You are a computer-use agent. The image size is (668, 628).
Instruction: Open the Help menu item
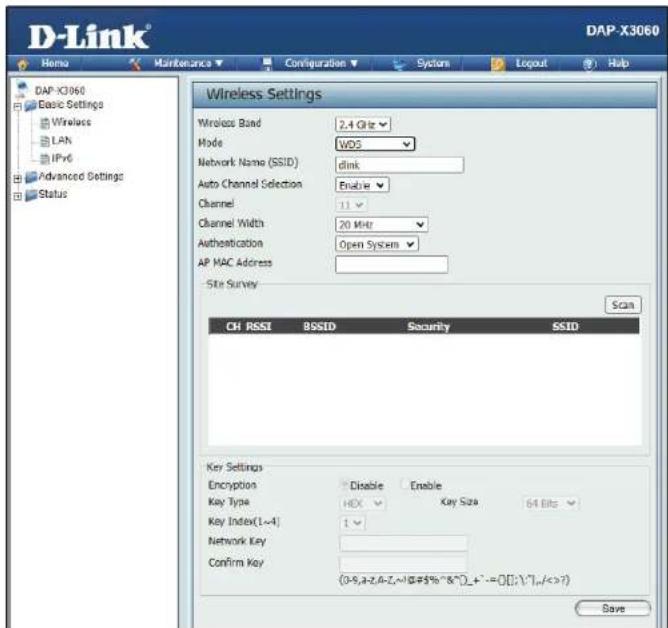(618, 63)
